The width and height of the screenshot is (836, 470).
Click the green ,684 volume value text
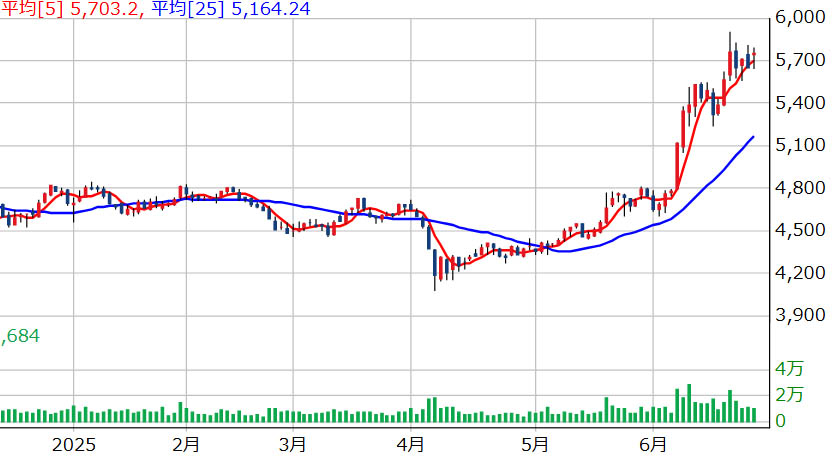click(x=20, y=336)
